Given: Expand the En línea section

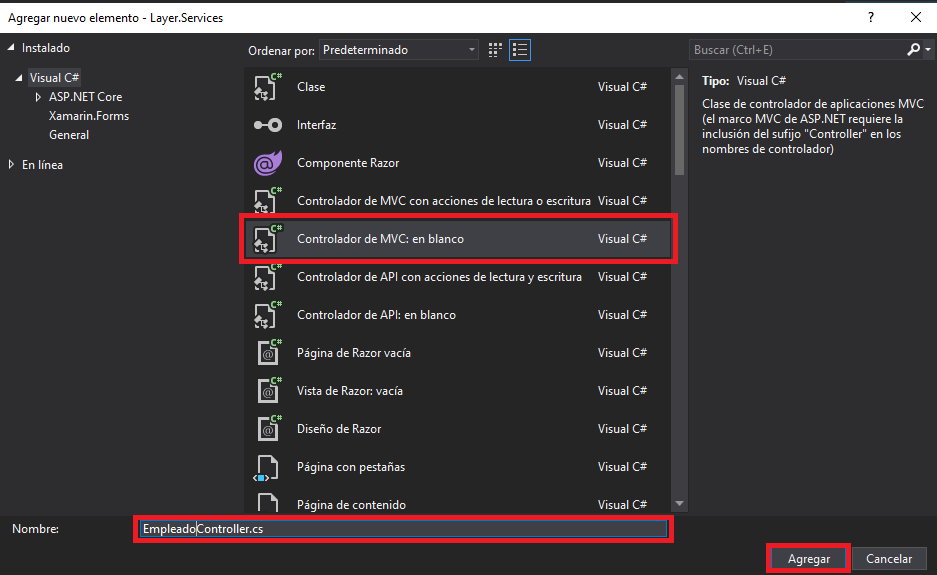Looking at the screenshot, I should 11,164.
